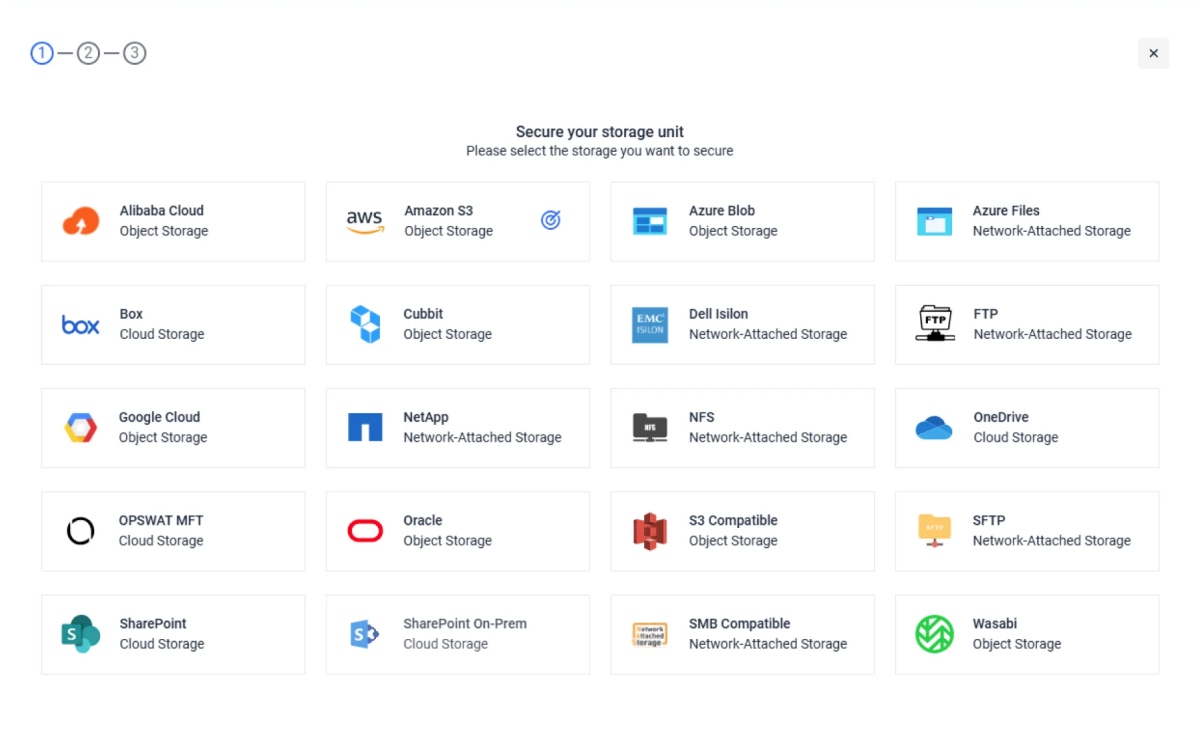
Task: Click the AWS logo for Amazon S3
Action: pos(365,221)
